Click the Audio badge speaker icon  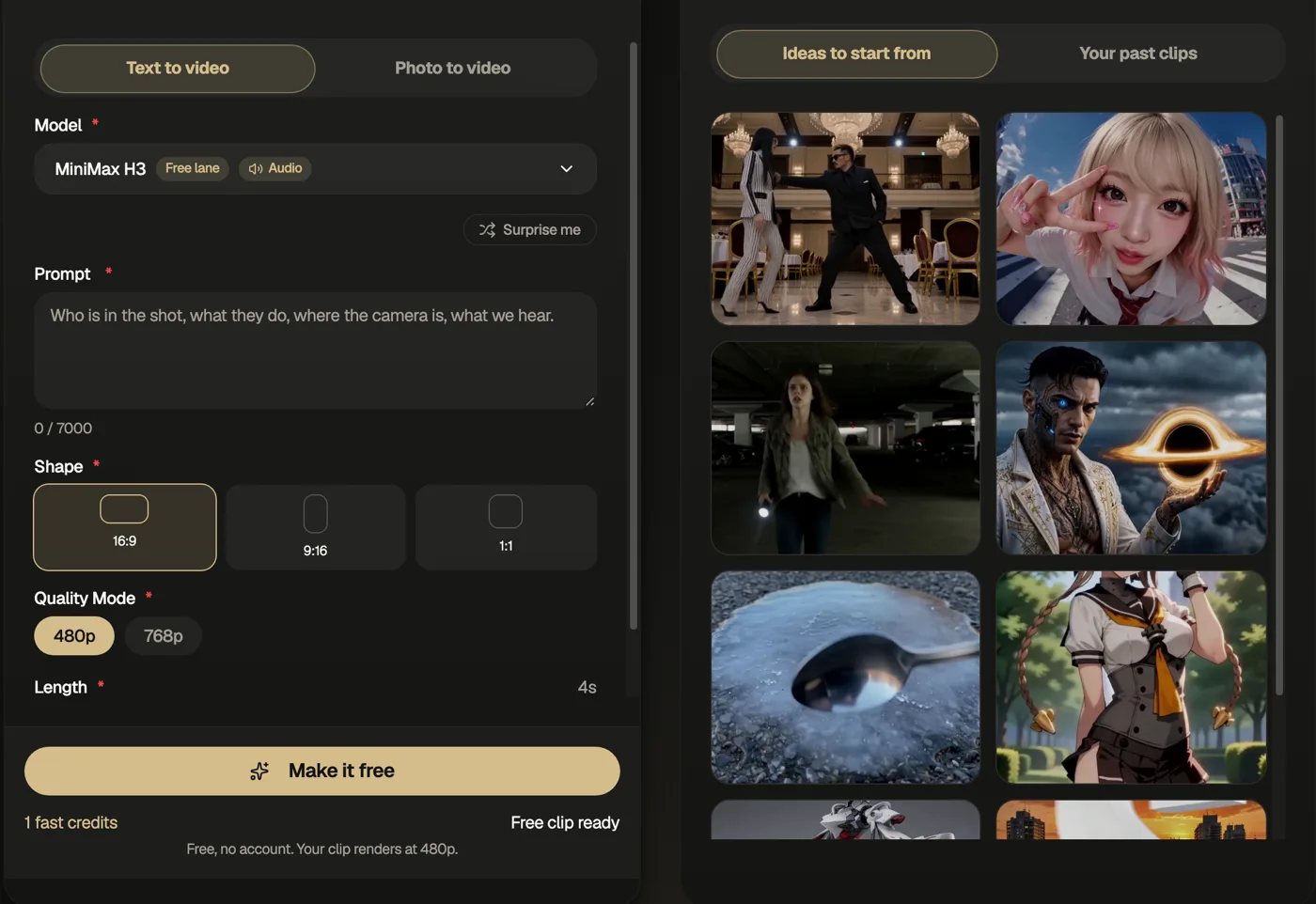tap(255, 169)
